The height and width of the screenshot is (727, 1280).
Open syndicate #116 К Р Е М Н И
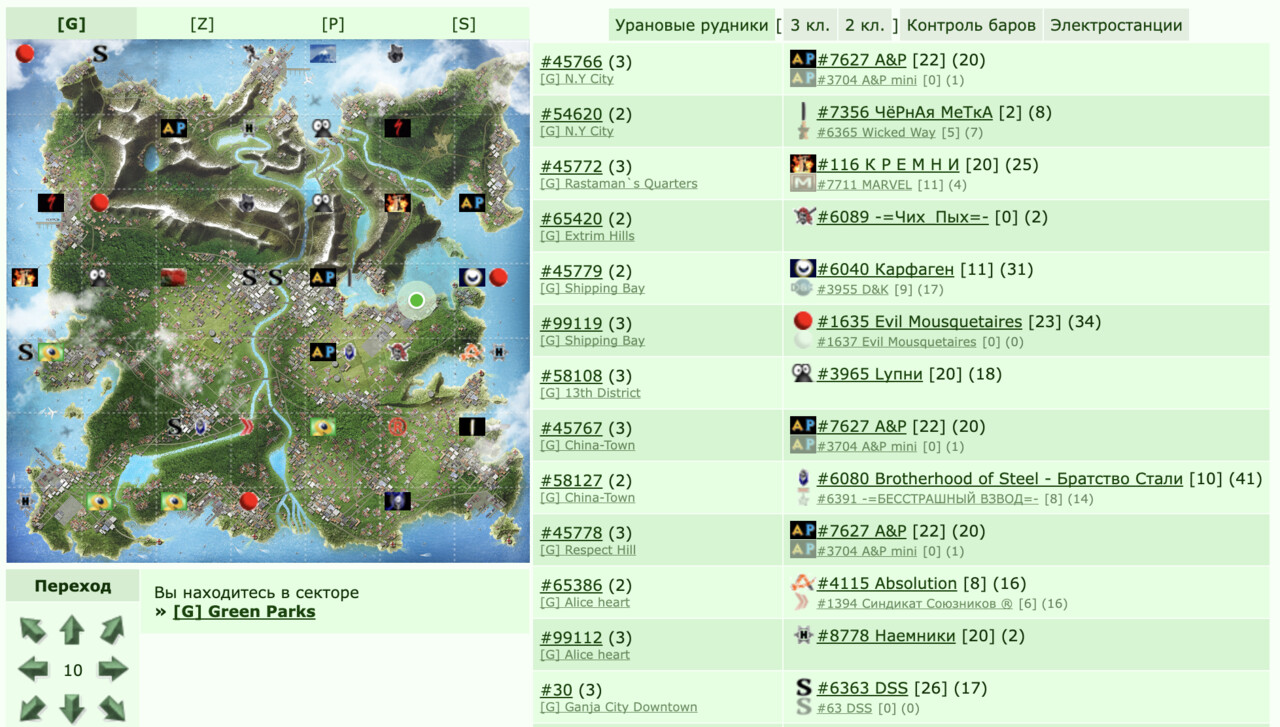(888, 164)
